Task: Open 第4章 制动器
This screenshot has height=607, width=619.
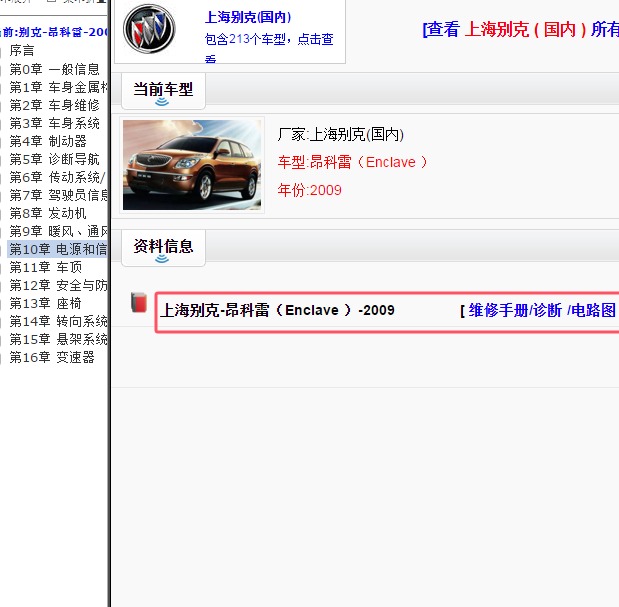Action: (48, 141)
